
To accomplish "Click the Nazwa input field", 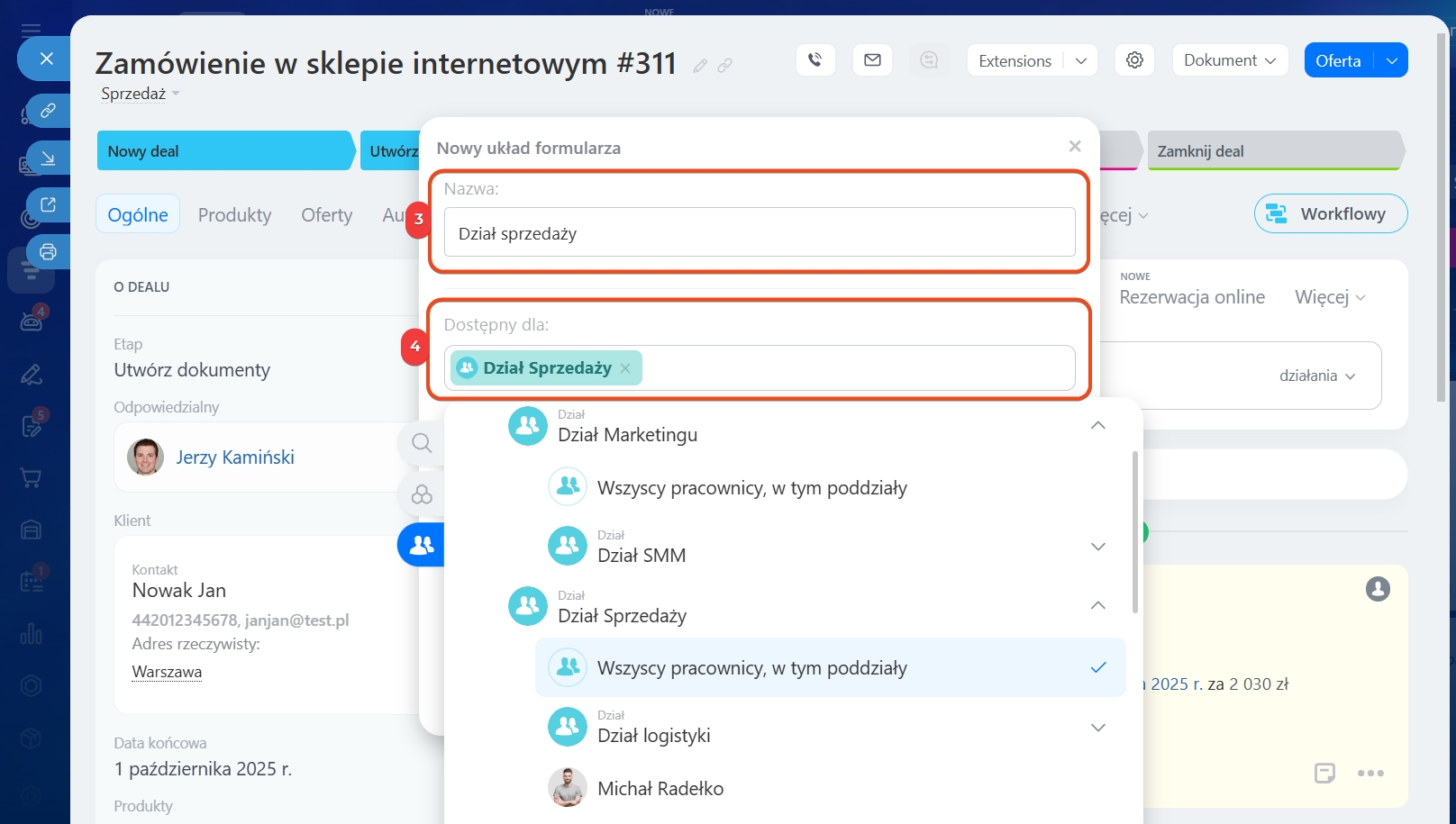I will (x=759, y=233).
